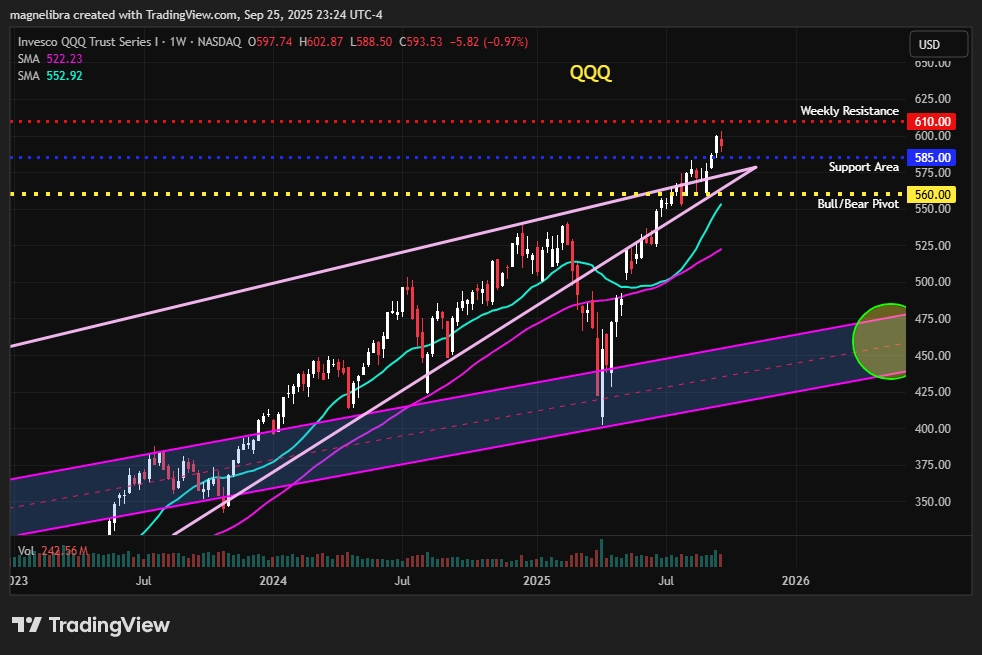
Task: Click 575.00 on the price axis
Action: pyautogui.click(x=933, y=173)
